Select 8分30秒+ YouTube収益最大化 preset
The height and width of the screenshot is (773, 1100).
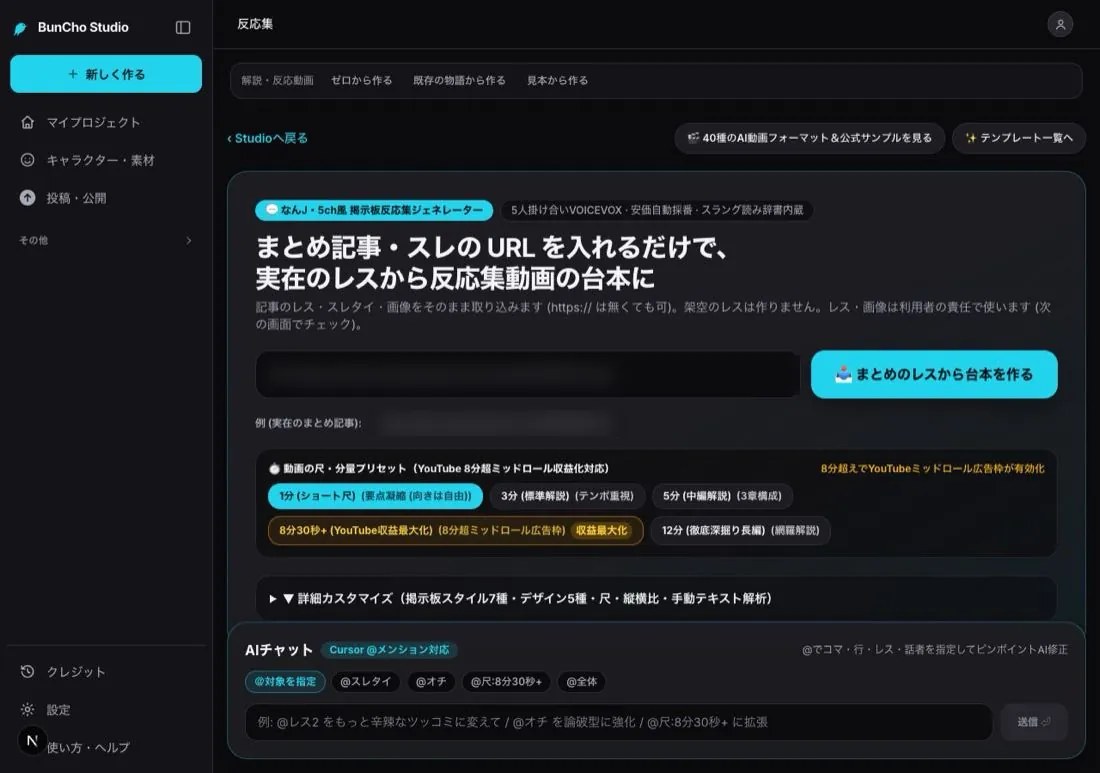point(455,530)
